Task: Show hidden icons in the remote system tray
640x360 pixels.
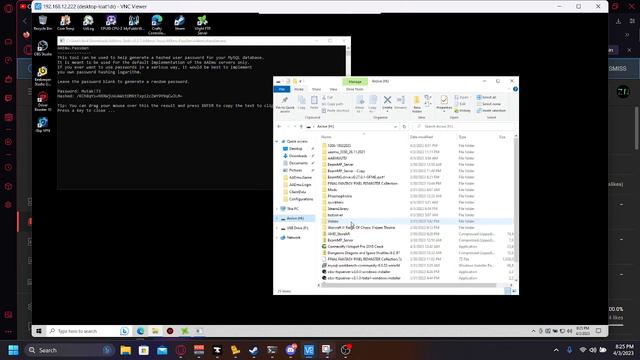Action: point(533,331)
